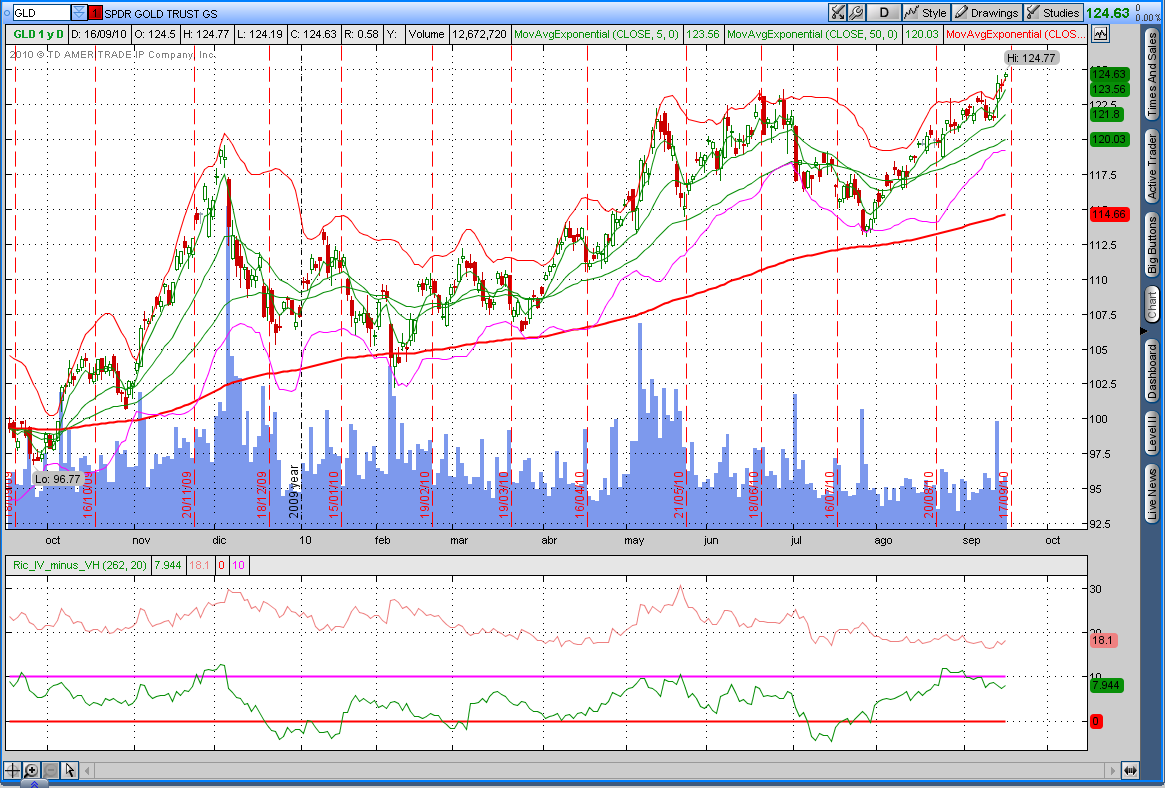Click the study/brush icon with arrow in top toolbar
This screenshot has height=788, width=1165.
coord(838,13)
